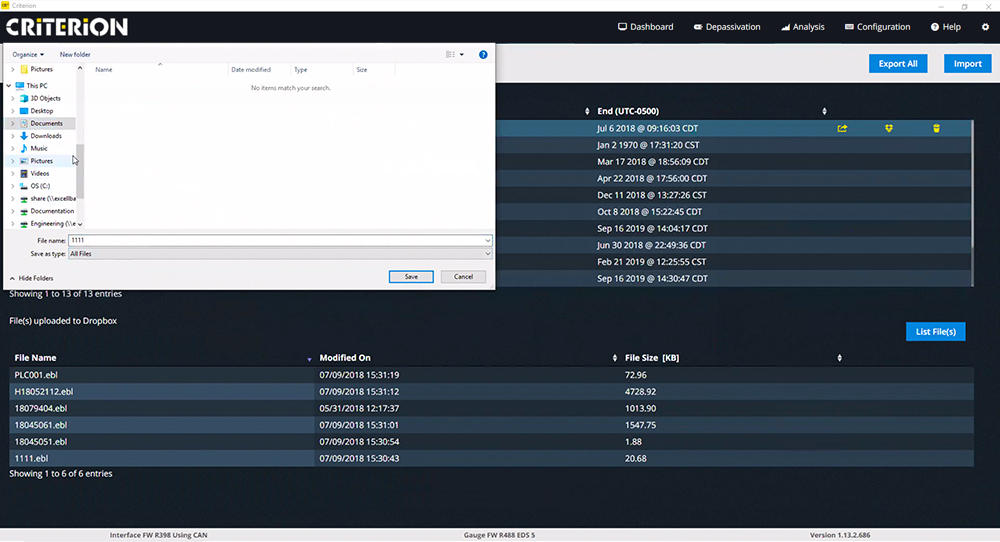Sort Dropbox files by Modified On column
The width and height of the screenshot is (1000, 542).
[x=614, y=358]
